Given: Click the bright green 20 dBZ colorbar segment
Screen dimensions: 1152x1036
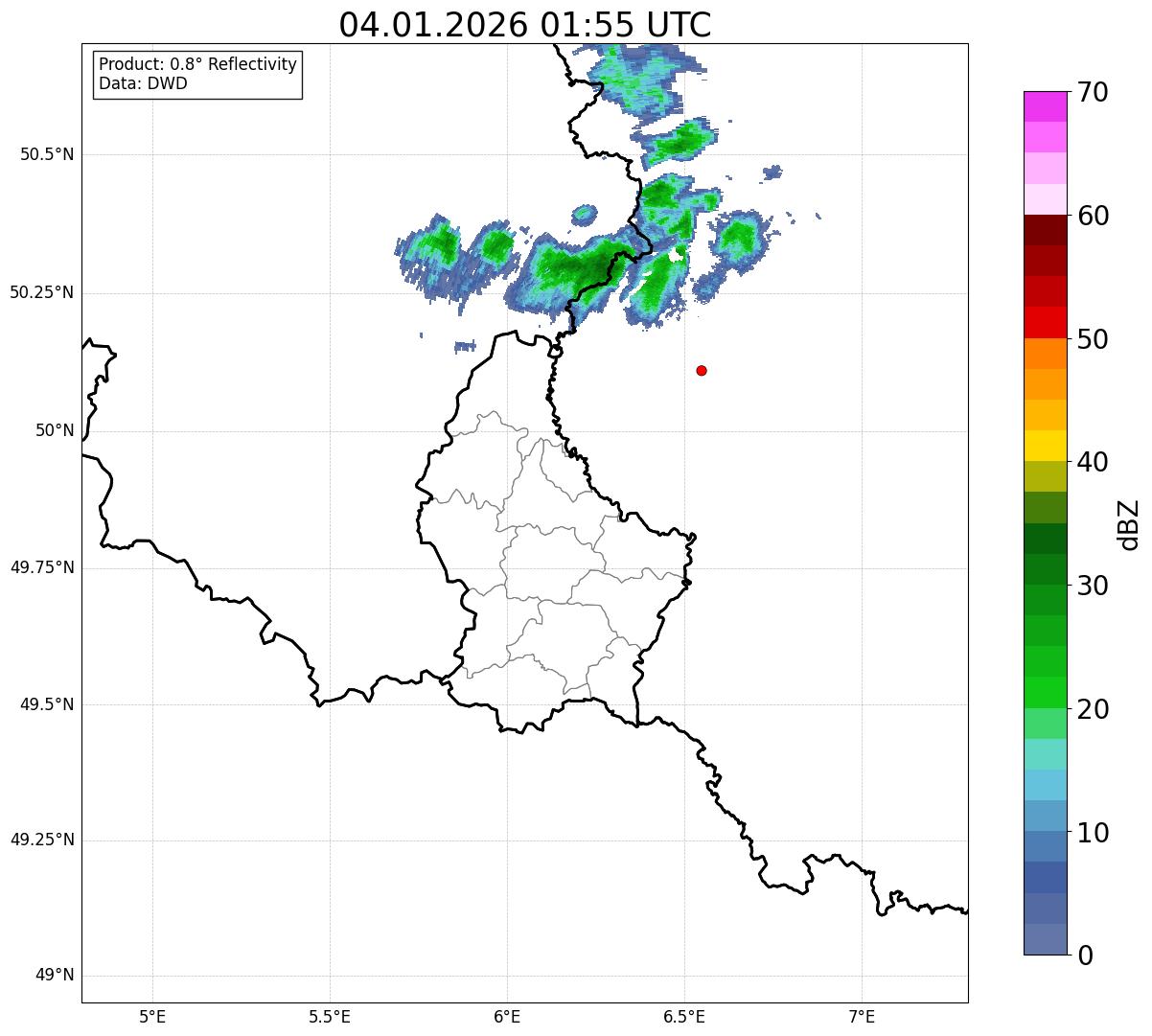Looking at the screenshot, I should point(1045,692).
